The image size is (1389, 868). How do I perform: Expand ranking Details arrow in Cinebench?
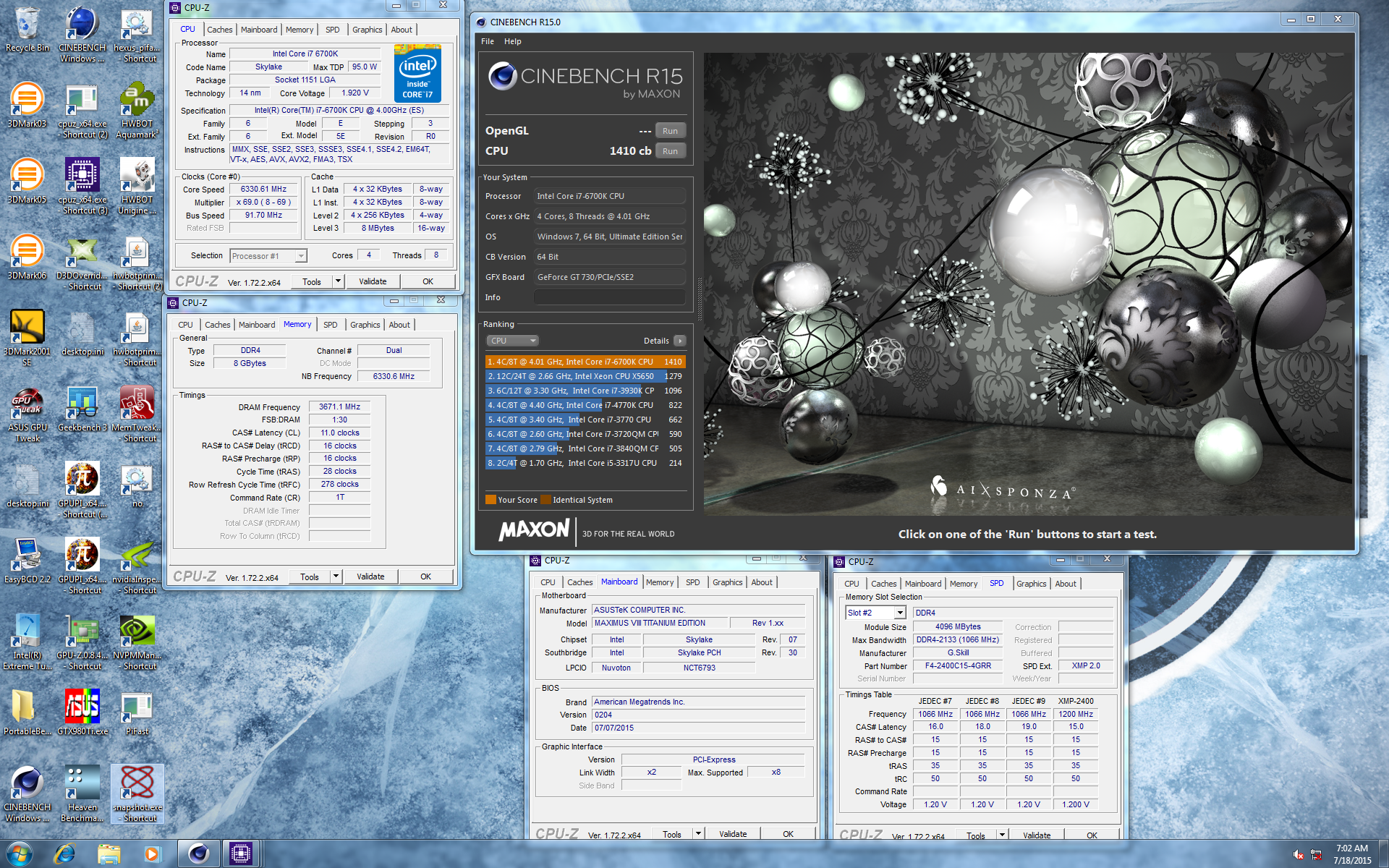click(x=679, y=341)
